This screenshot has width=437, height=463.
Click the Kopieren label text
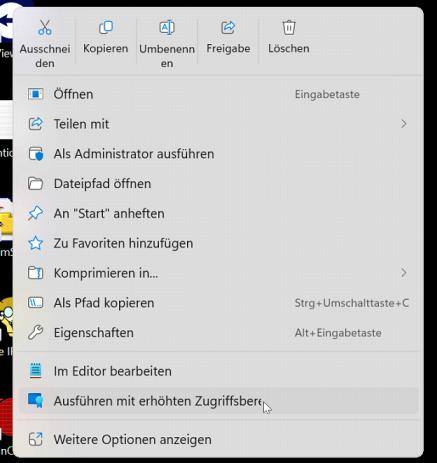pyautogui.click(x=106, y=49)
